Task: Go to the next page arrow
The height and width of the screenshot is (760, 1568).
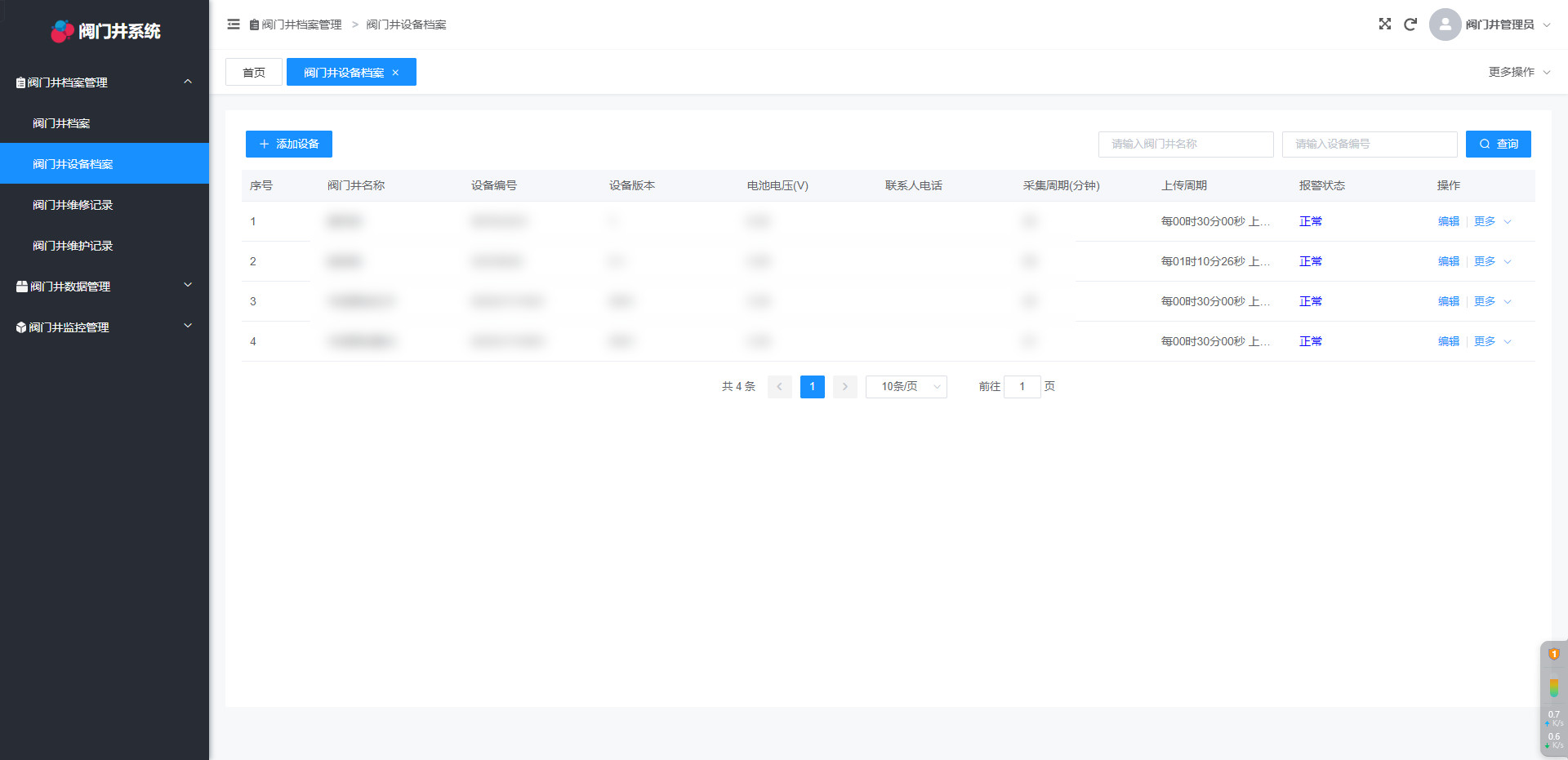Action: (844, 387)
